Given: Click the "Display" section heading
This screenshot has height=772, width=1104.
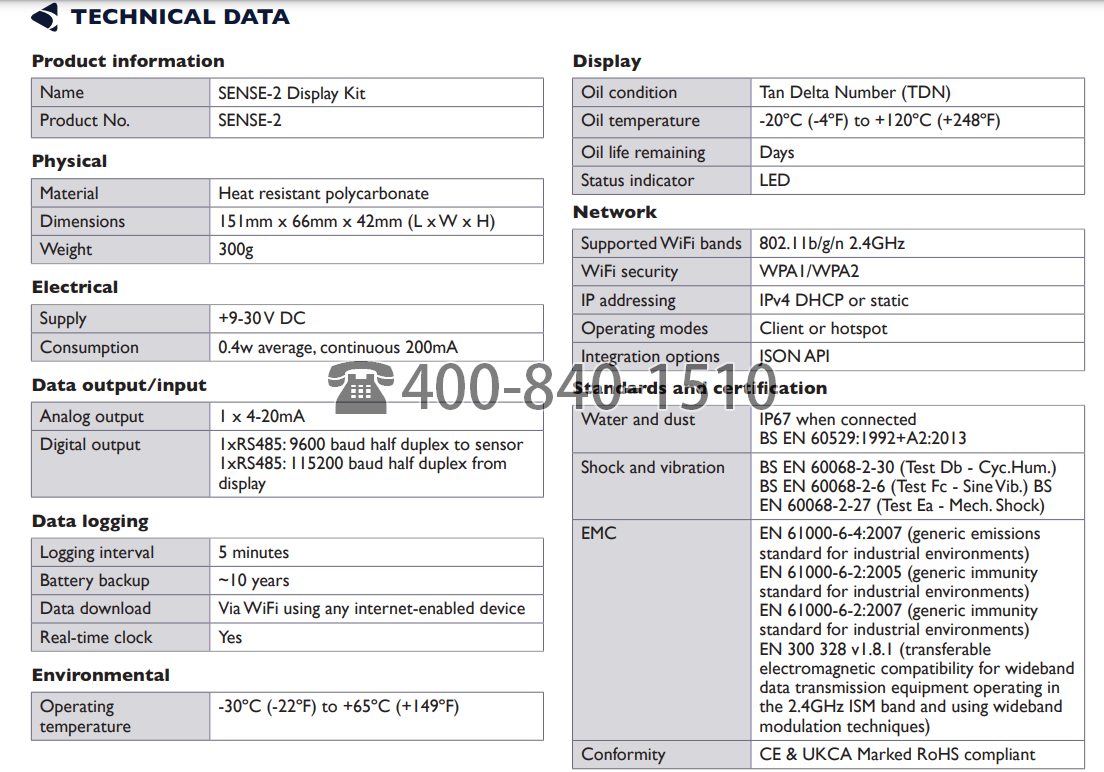Looking at the screenshot, I should click(607, 61).
